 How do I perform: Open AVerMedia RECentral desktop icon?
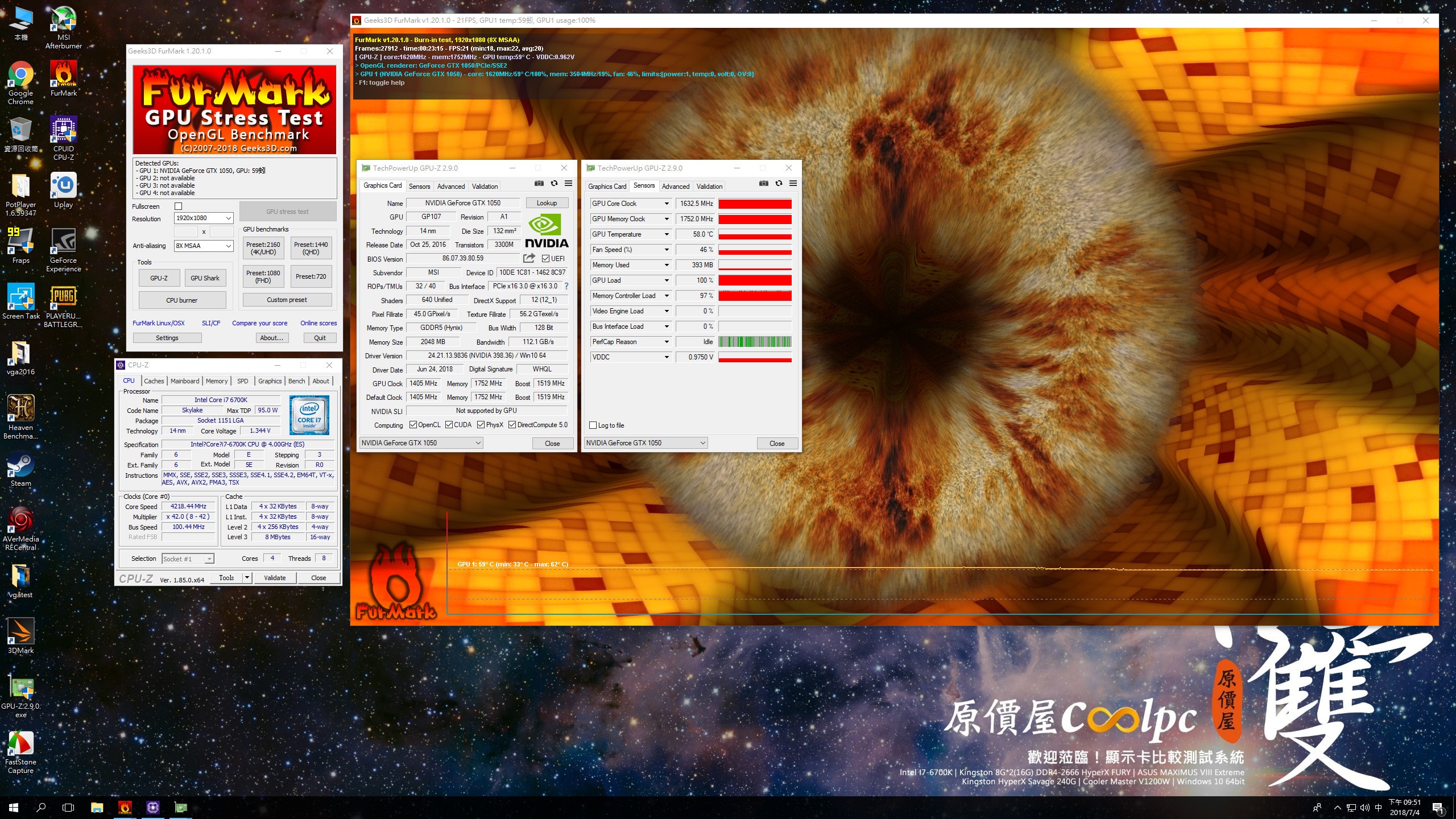tap(20, 528)
